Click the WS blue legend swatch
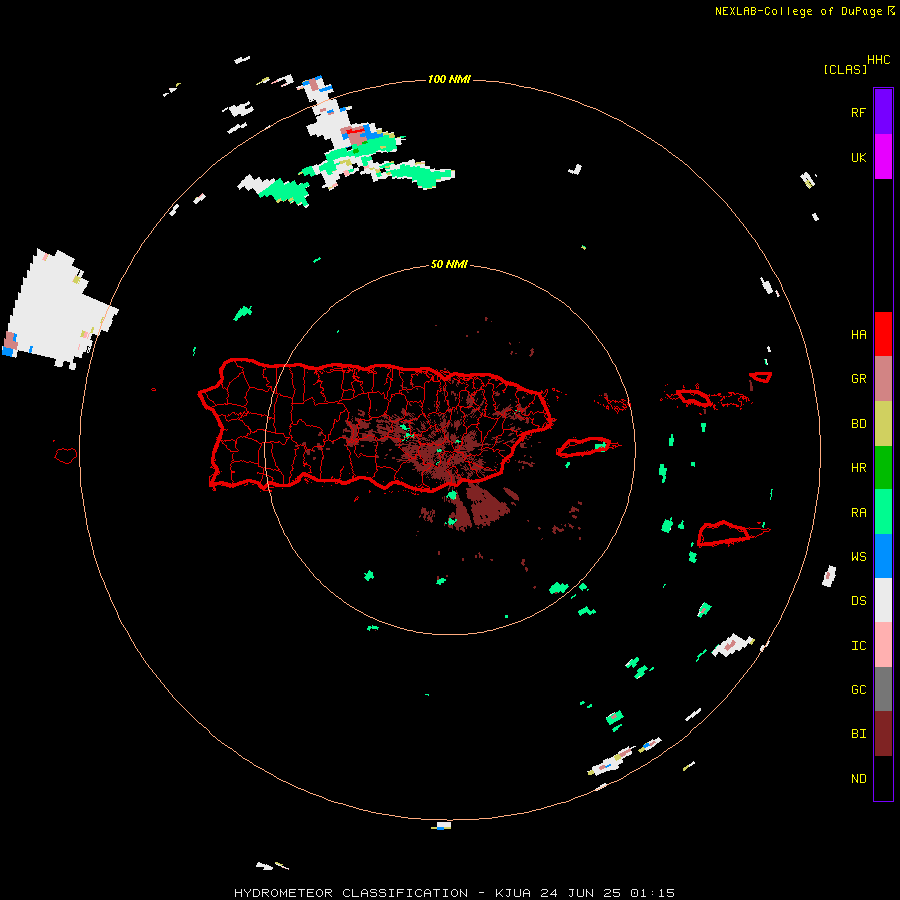The height and width of the screenshot is (900, 900). click(x=883, y=556)
